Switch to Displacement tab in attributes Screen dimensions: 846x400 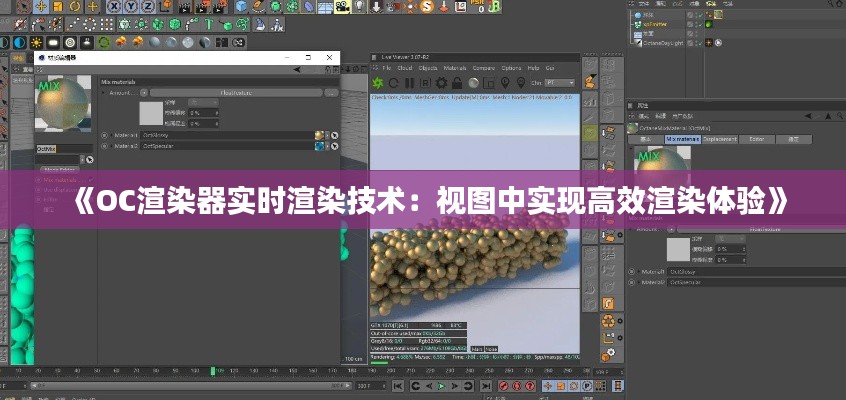coord(719,139)
